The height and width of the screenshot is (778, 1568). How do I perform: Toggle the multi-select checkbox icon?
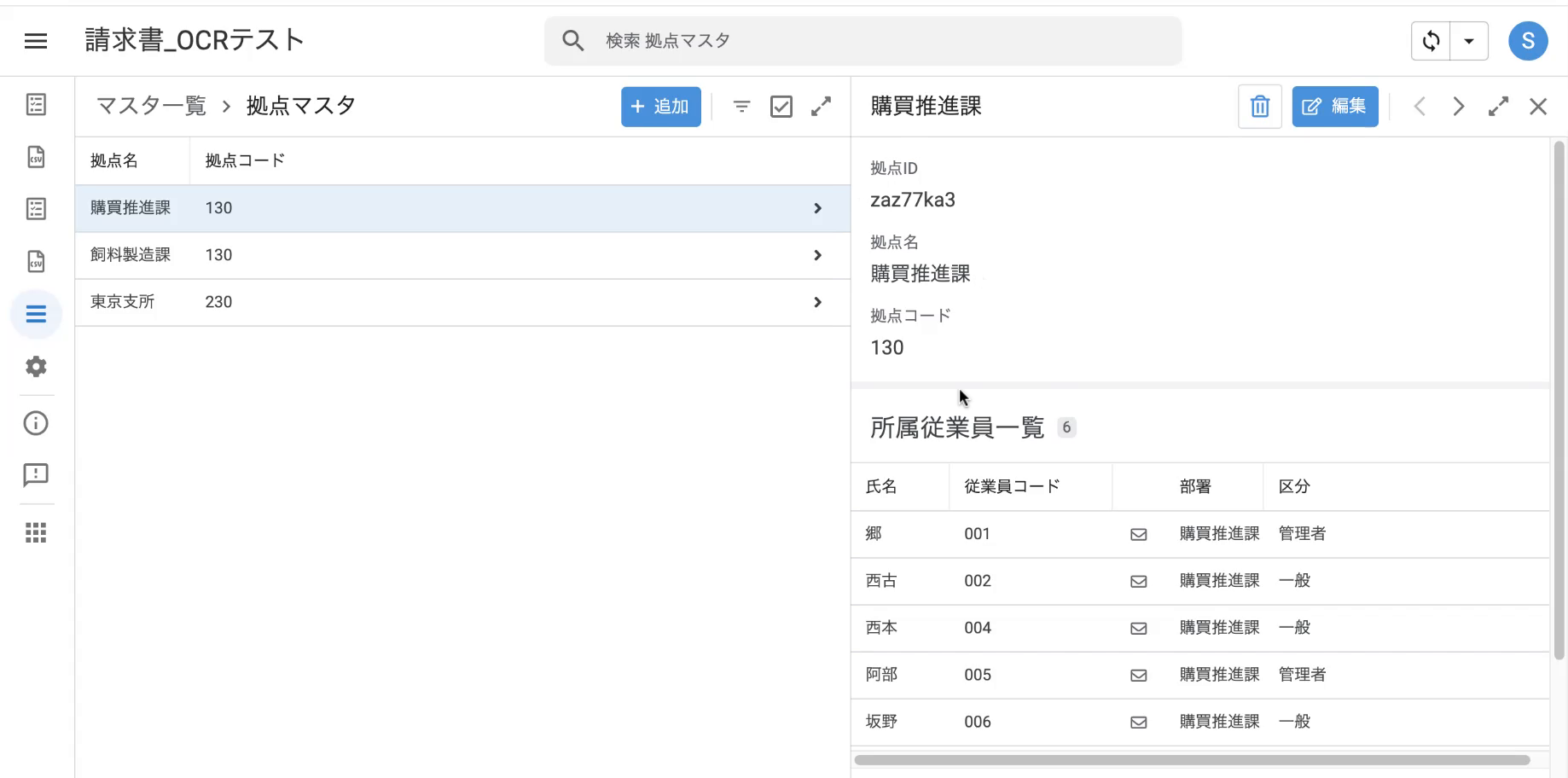coord(781,107)
